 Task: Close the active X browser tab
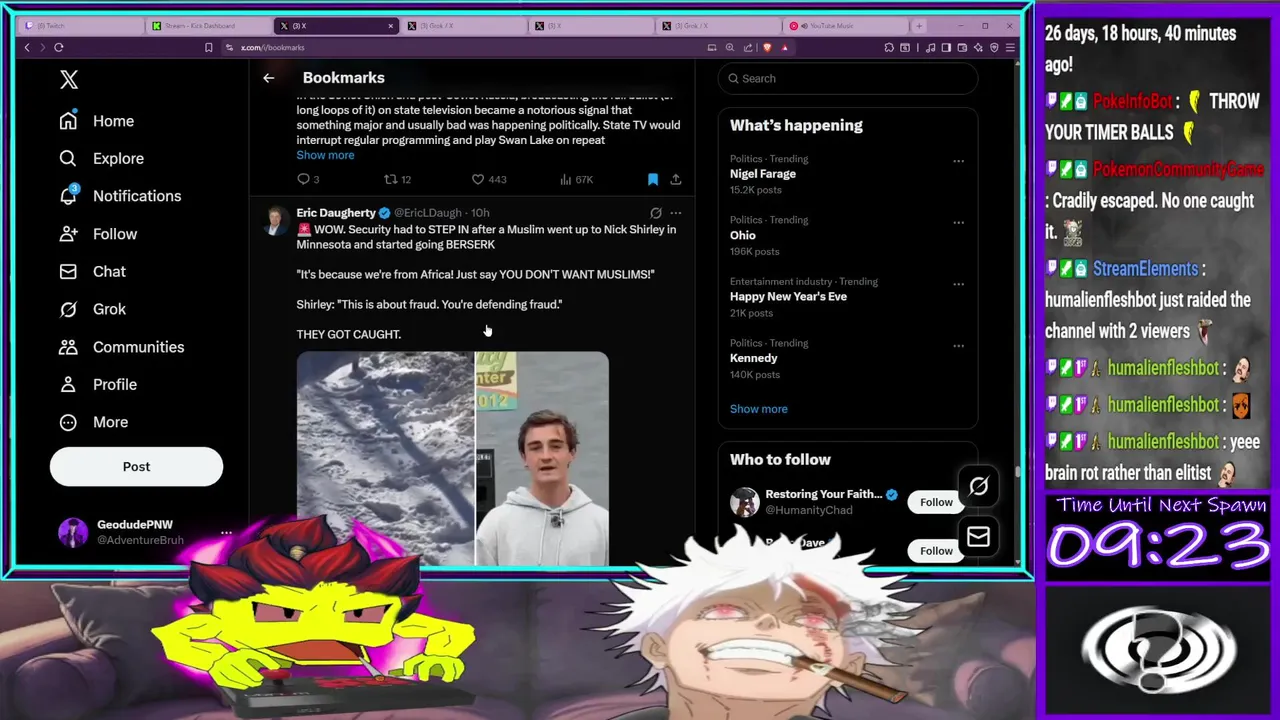pyautogui.click(x=391, y=26)
